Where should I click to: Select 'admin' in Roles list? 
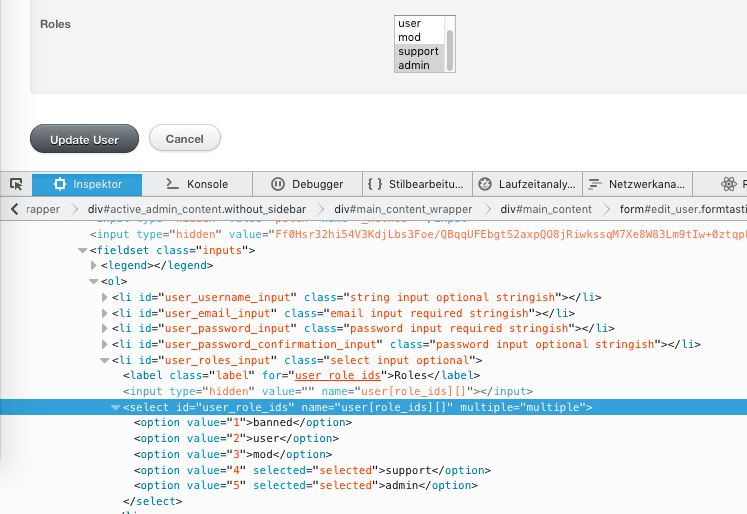coord(419,65)
